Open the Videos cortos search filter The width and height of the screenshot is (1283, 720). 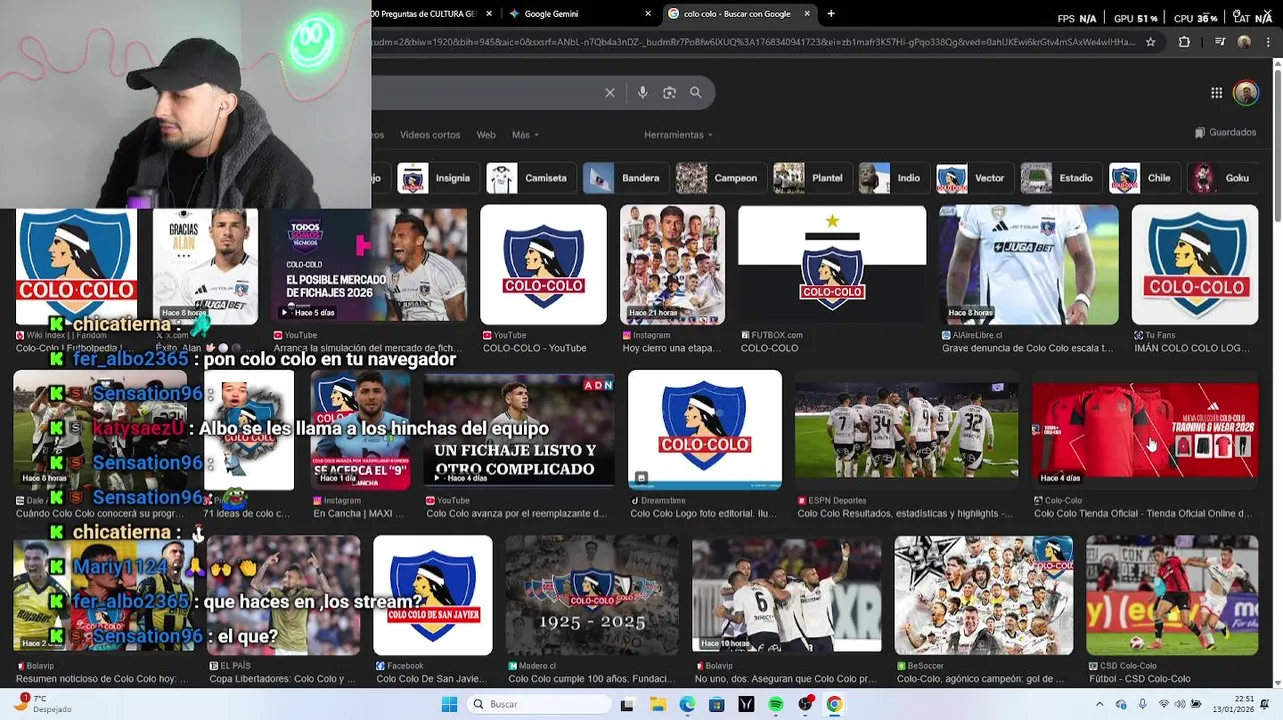[x=430, y=135]
